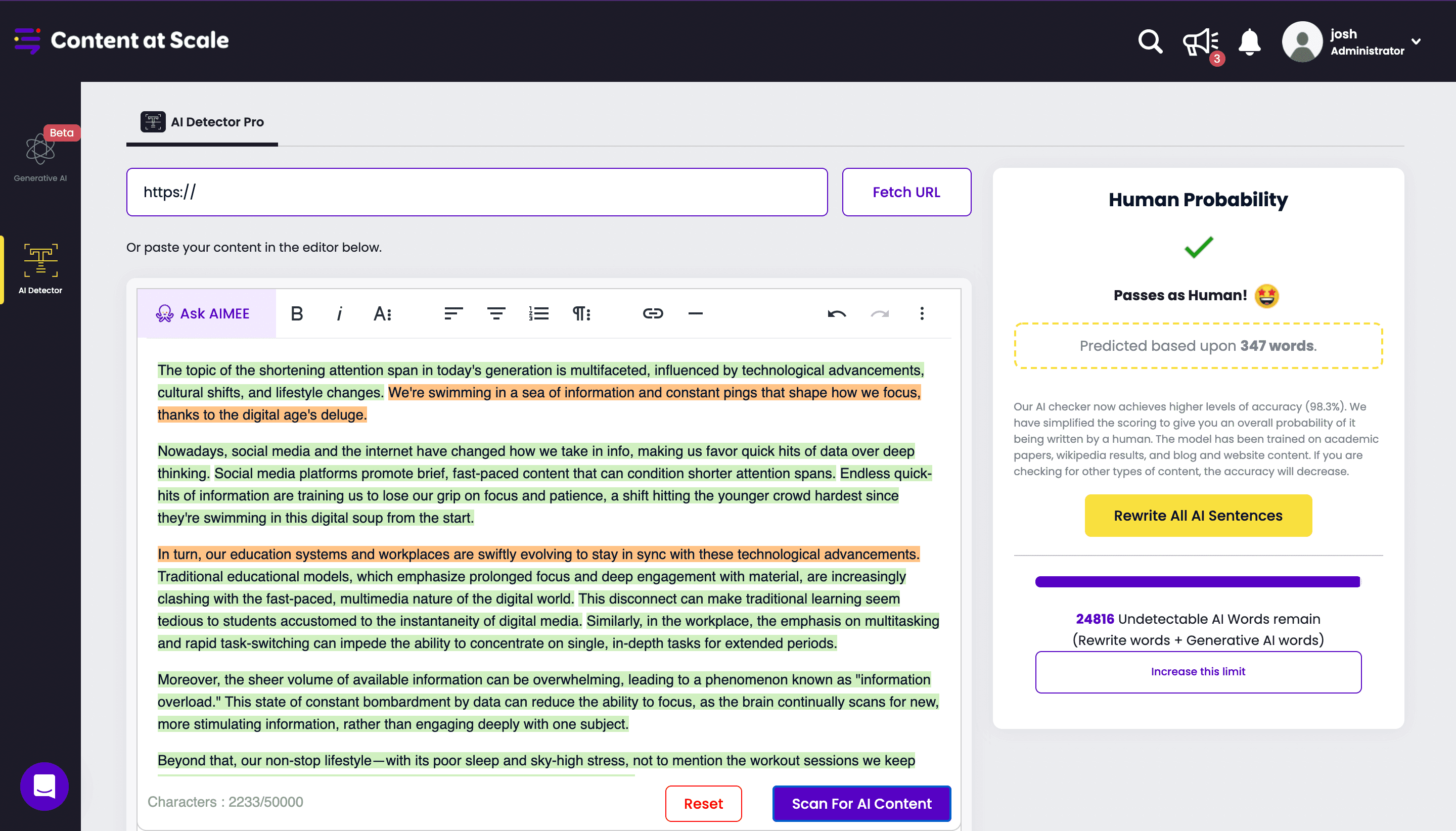
Task: Open the editor's more options menu
Action: [921, 313]
